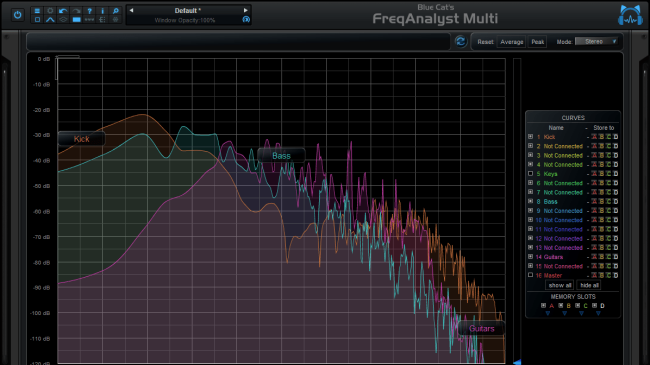Store the Kick curve to slot B
The width and height of the screenshot is (650, 365).
point(601,137)
